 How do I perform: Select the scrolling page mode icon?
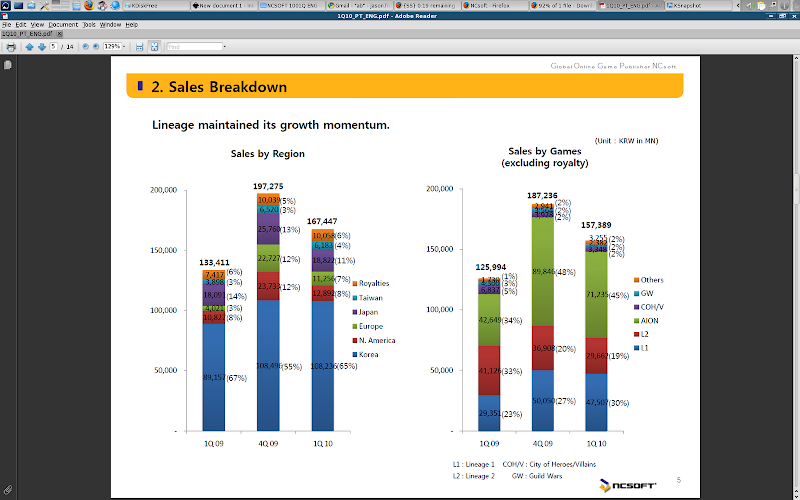point(139,47)
